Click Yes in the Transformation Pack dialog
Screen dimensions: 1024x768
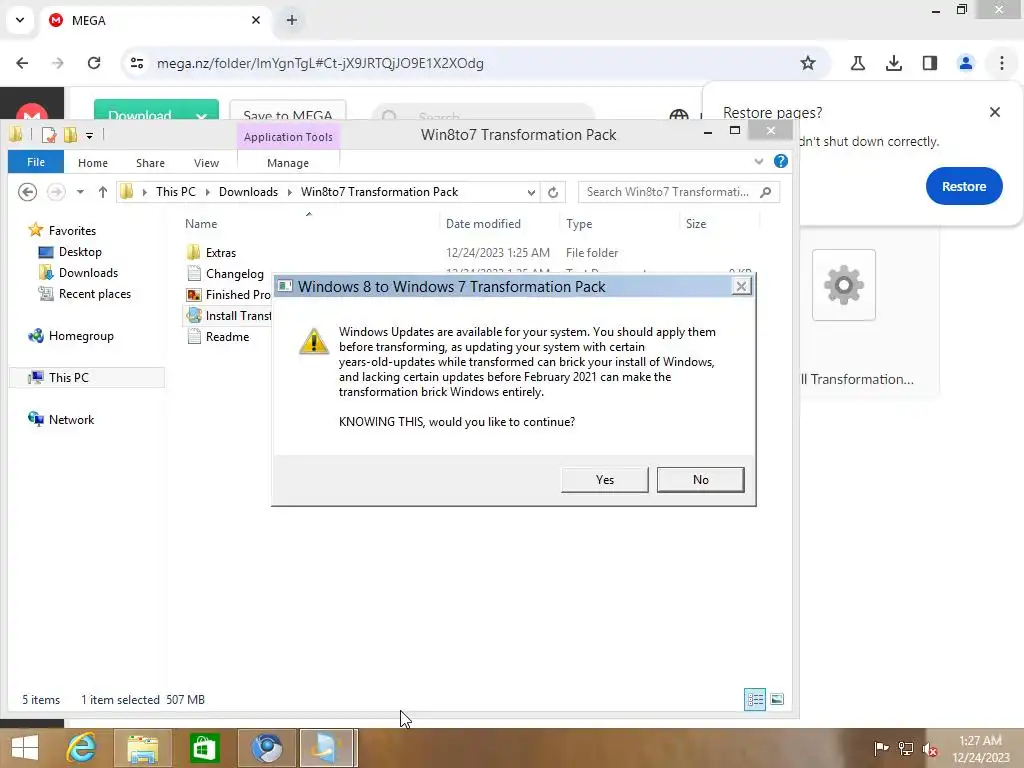(604, 479)
